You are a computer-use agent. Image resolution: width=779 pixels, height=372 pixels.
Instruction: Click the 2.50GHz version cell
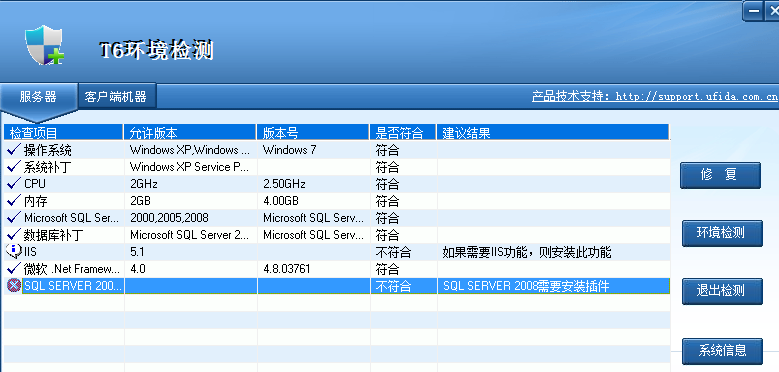tap(284, 184)
